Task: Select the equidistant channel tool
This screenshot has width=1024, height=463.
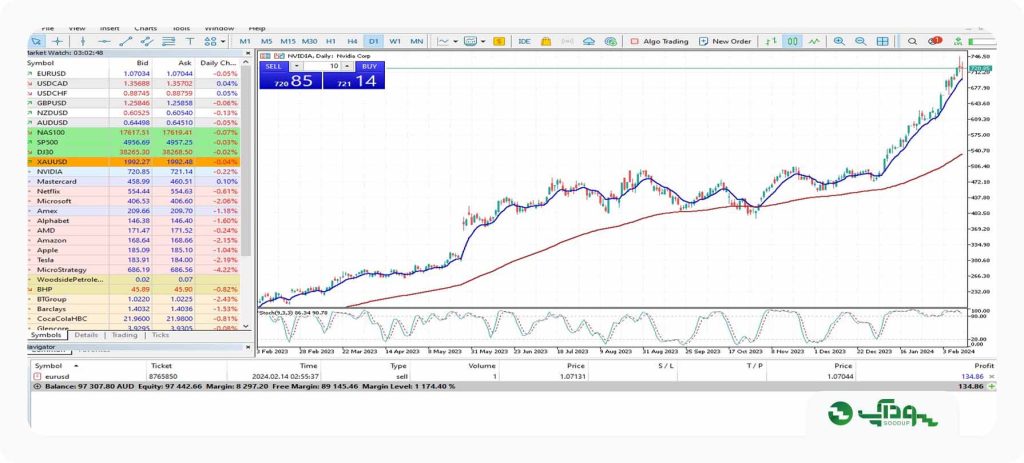Action: [x=146, y=41]
